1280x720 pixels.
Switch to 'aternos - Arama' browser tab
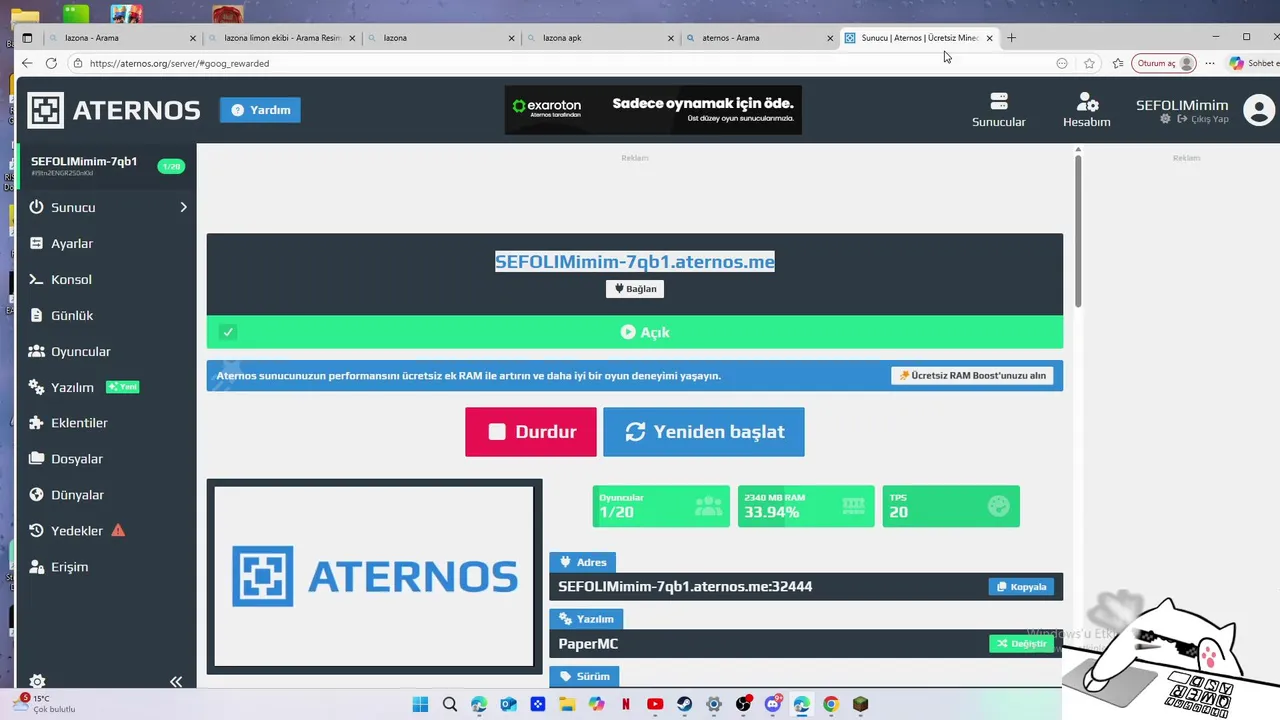(x=760, y=38)
